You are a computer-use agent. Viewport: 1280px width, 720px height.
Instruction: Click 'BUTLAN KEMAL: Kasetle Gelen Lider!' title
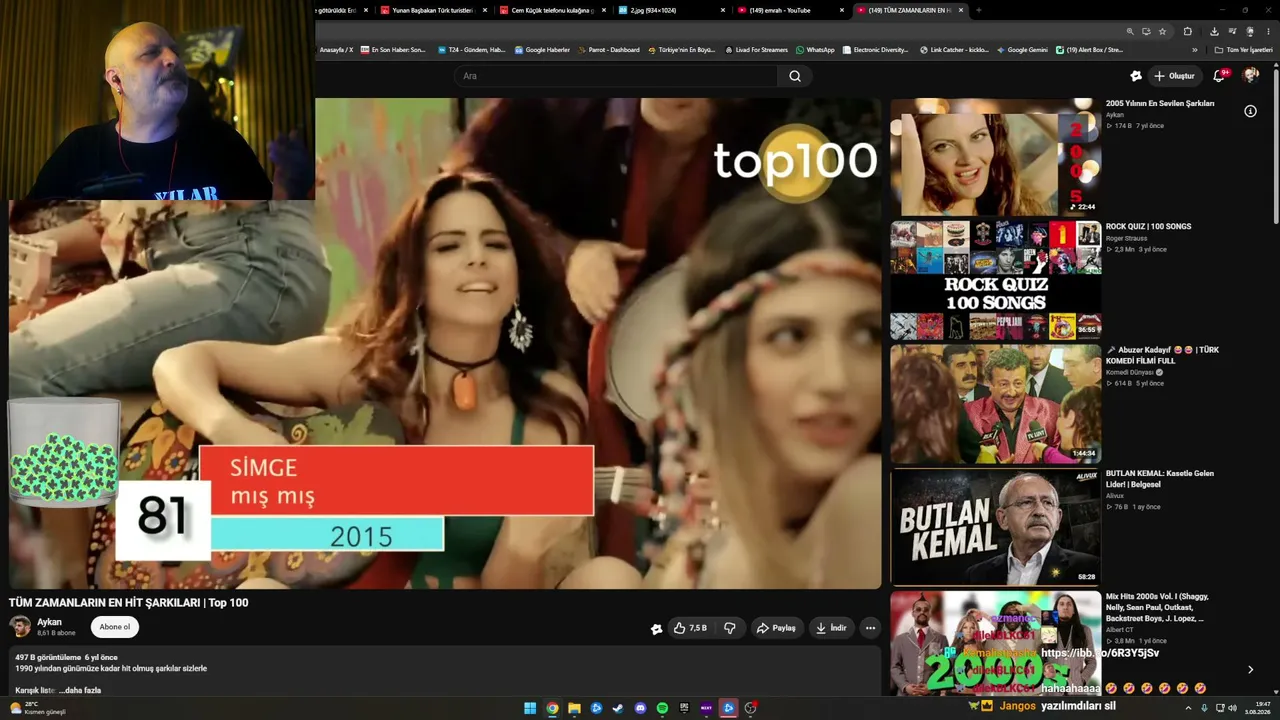1160,479
